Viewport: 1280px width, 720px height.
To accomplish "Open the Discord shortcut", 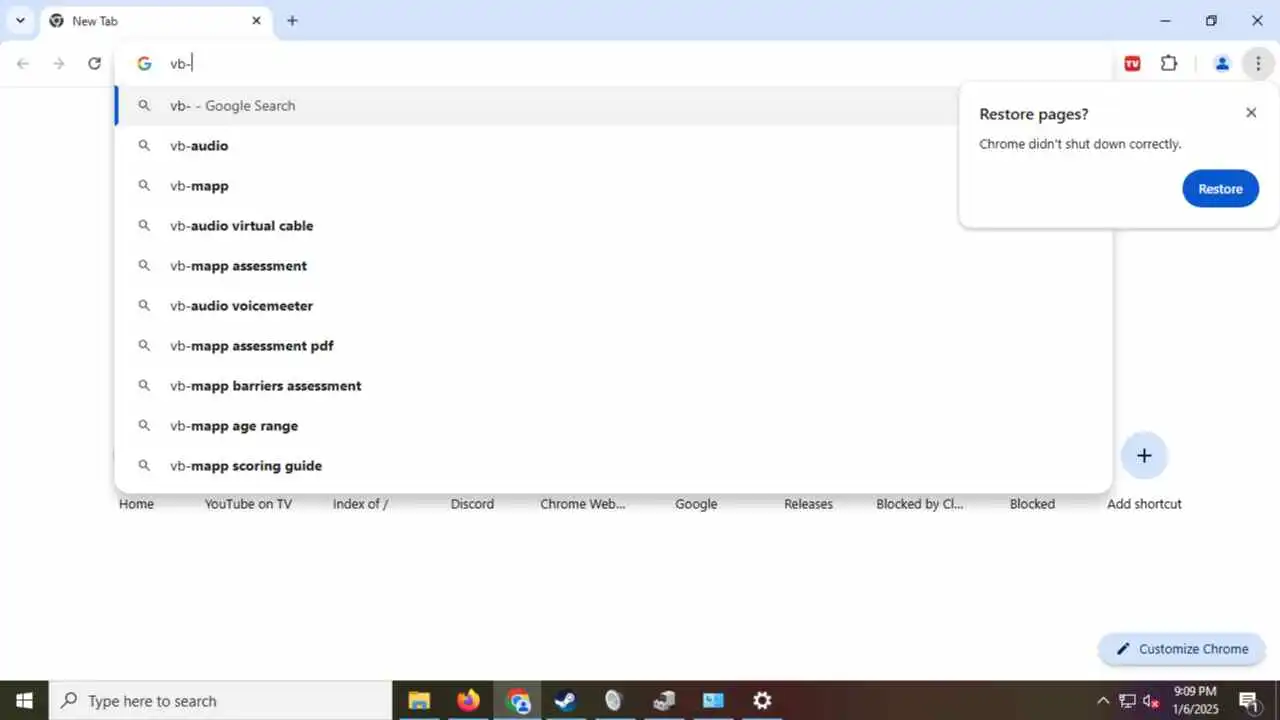I will coord(472,504).
